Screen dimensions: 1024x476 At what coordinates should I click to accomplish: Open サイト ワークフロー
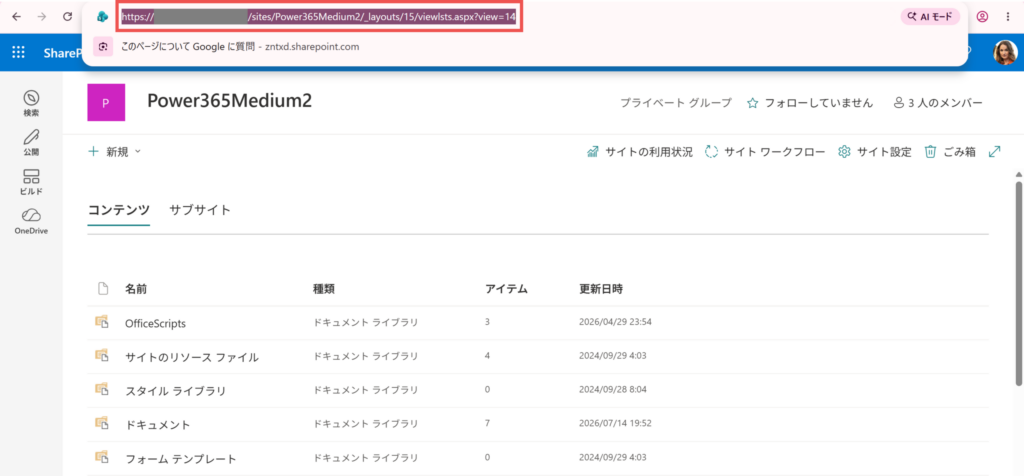tap(765, 152)
